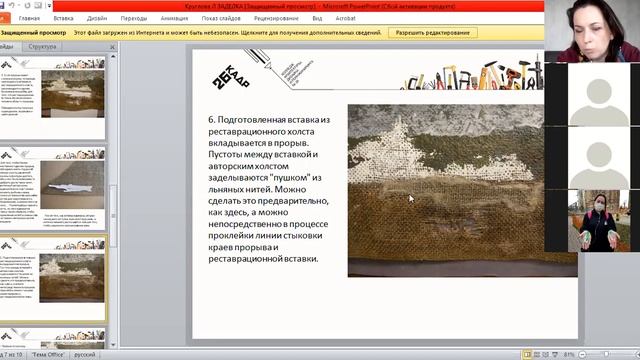Switch to Reading view icon in status bar
Image resolution: width=640 pixels, height=360 pixels.
546,354
